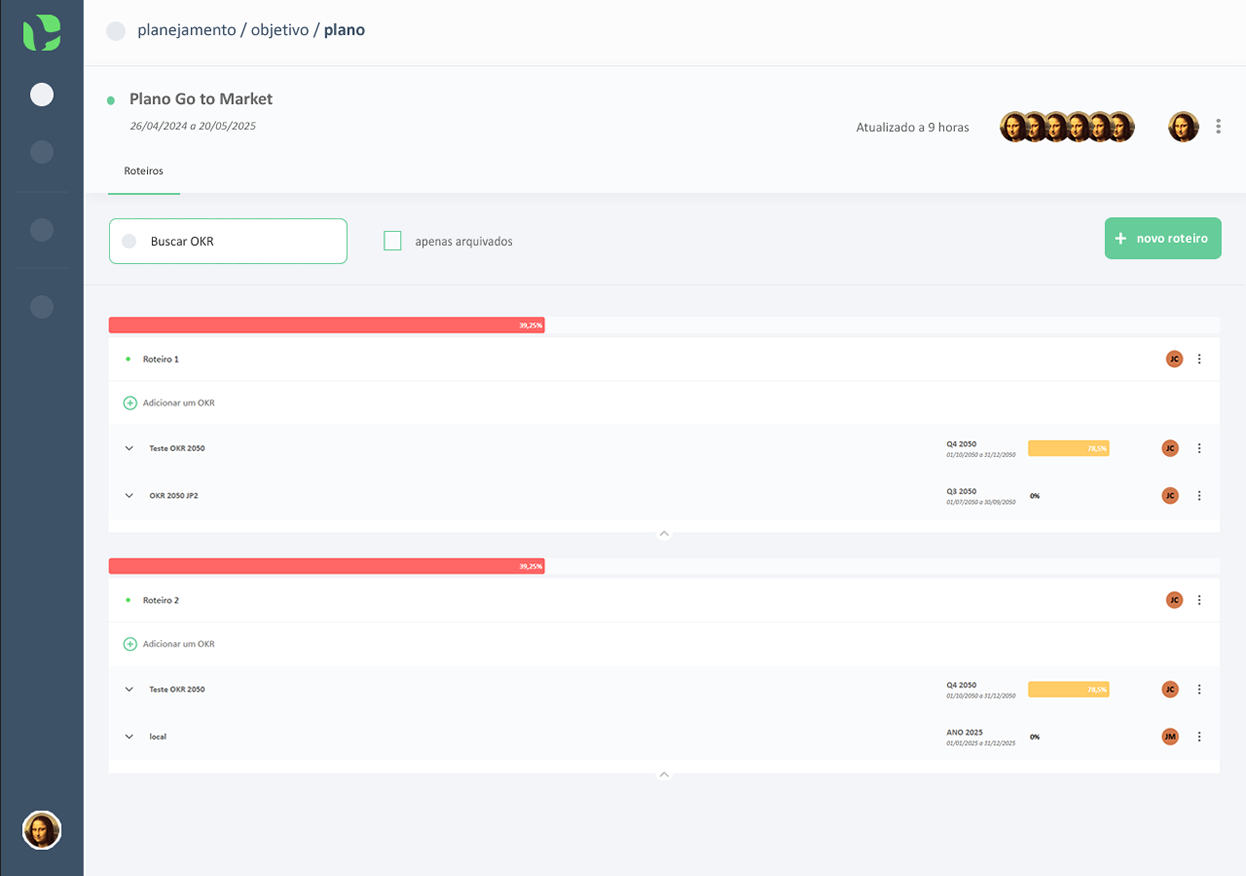Open three-dot menu beside Plano Go to Market
This screenshot has width=1246, height=876.
tap(1218, 127)
